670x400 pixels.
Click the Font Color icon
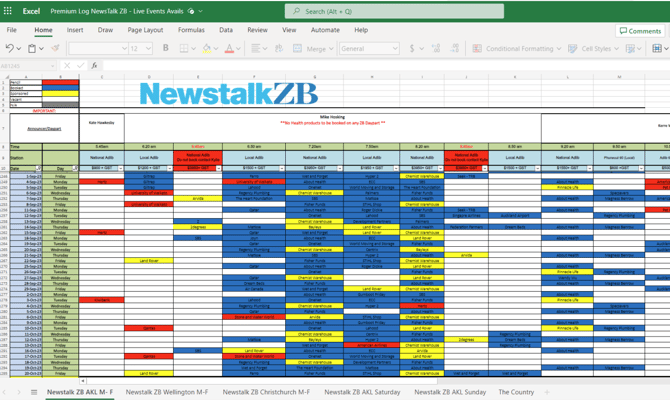(229, 48)
